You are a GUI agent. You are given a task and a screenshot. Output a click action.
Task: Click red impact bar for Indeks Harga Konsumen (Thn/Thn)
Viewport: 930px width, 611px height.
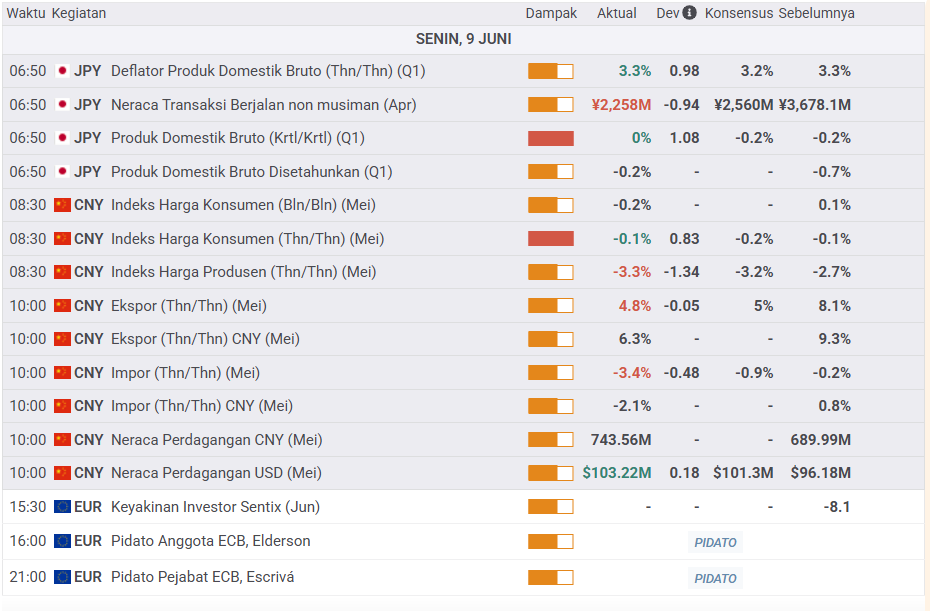(550, 239)
